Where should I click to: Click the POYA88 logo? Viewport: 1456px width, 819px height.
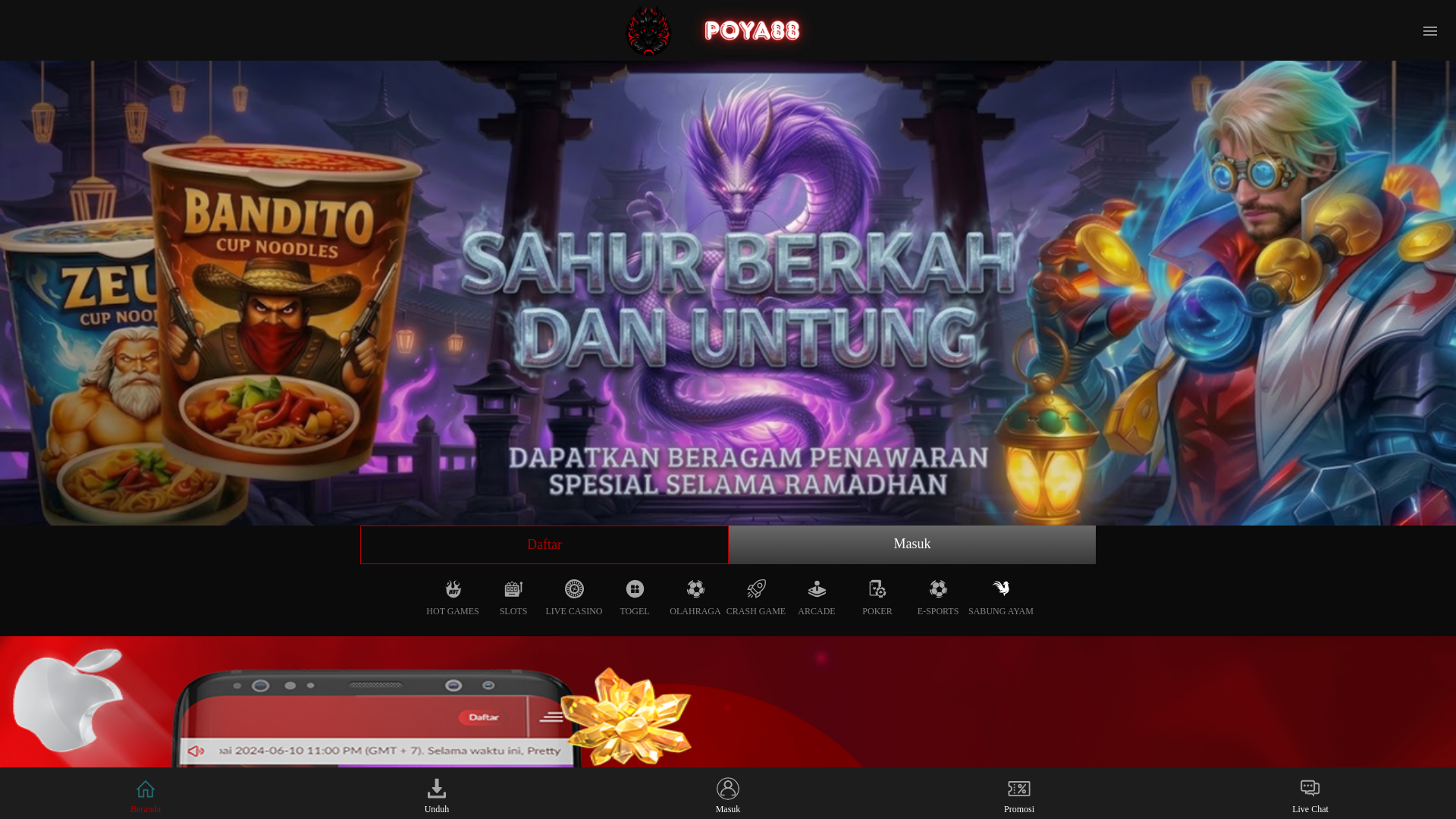click(x=714, y=30)
